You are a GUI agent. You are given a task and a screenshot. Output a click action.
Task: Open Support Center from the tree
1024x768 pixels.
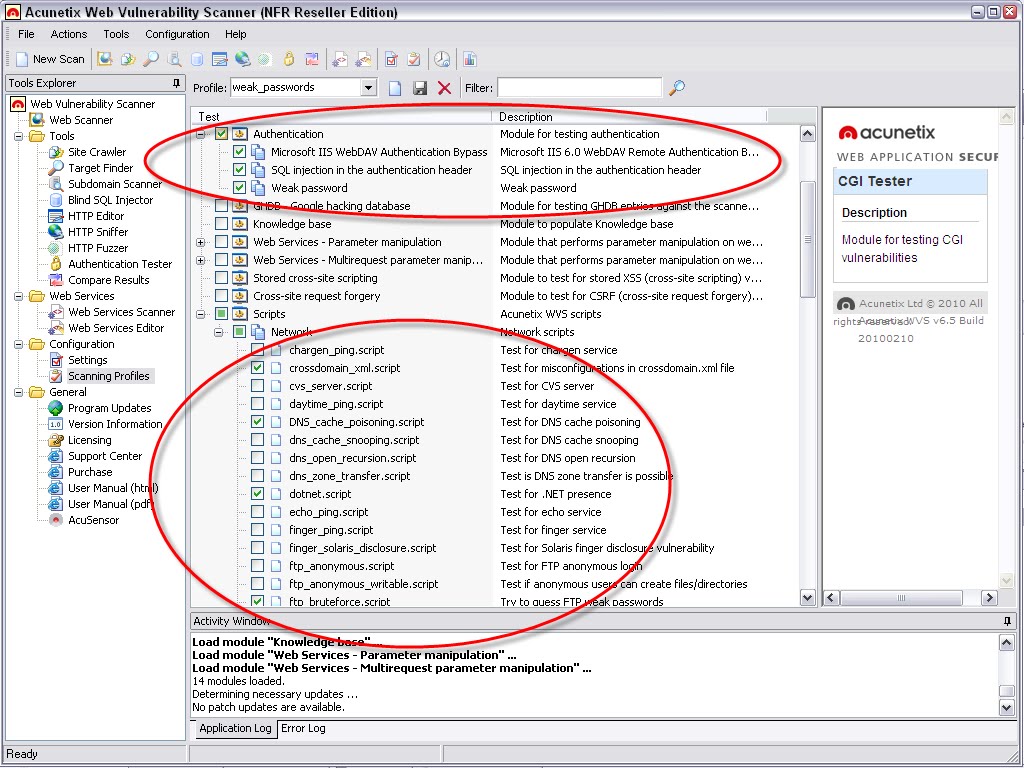pos(104,456)
